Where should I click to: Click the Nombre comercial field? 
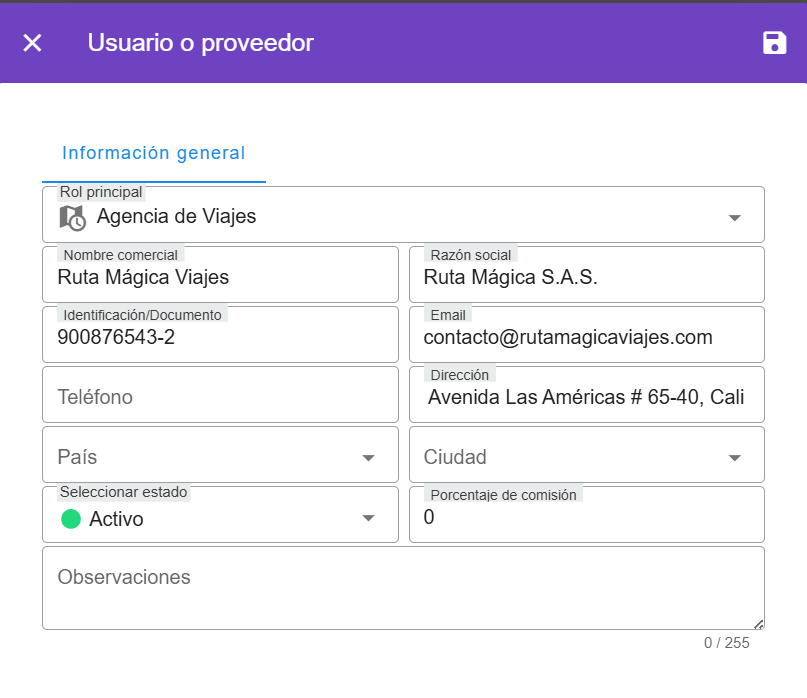[220, 278]
